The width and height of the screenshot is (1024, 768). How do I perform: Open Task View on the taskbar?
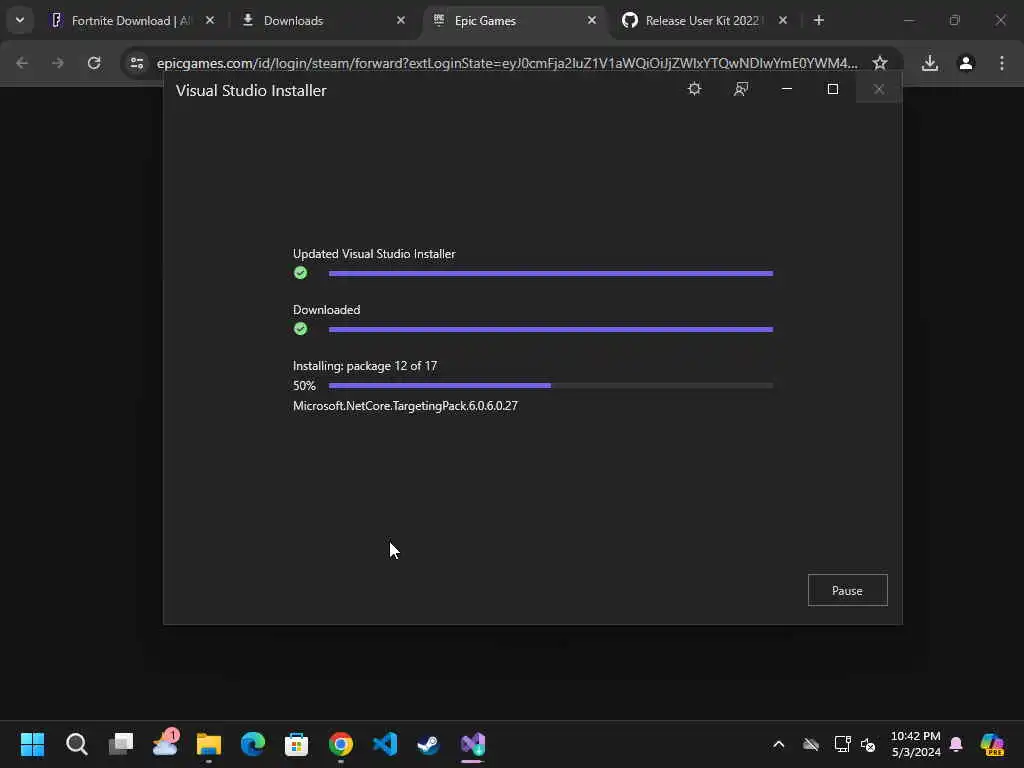coord(121,744)
